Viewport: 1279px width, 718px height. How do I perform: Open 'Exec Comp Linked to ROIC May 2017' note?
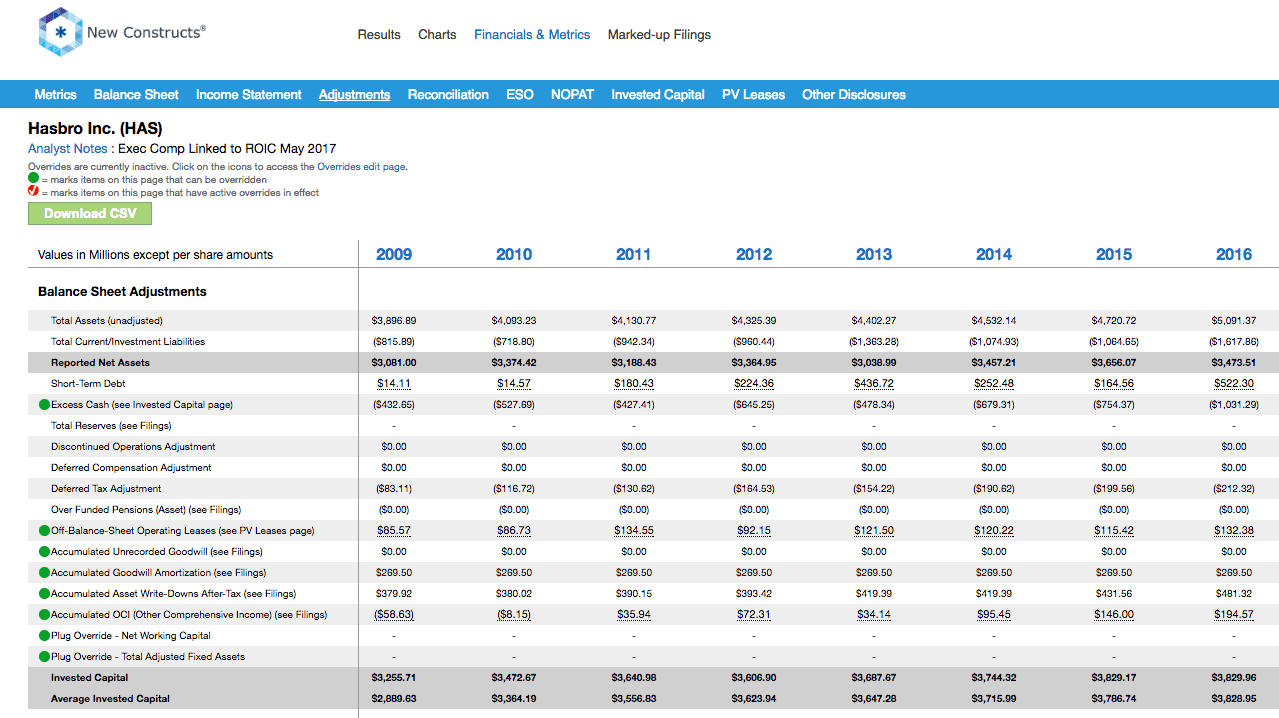tap(227, 149)
